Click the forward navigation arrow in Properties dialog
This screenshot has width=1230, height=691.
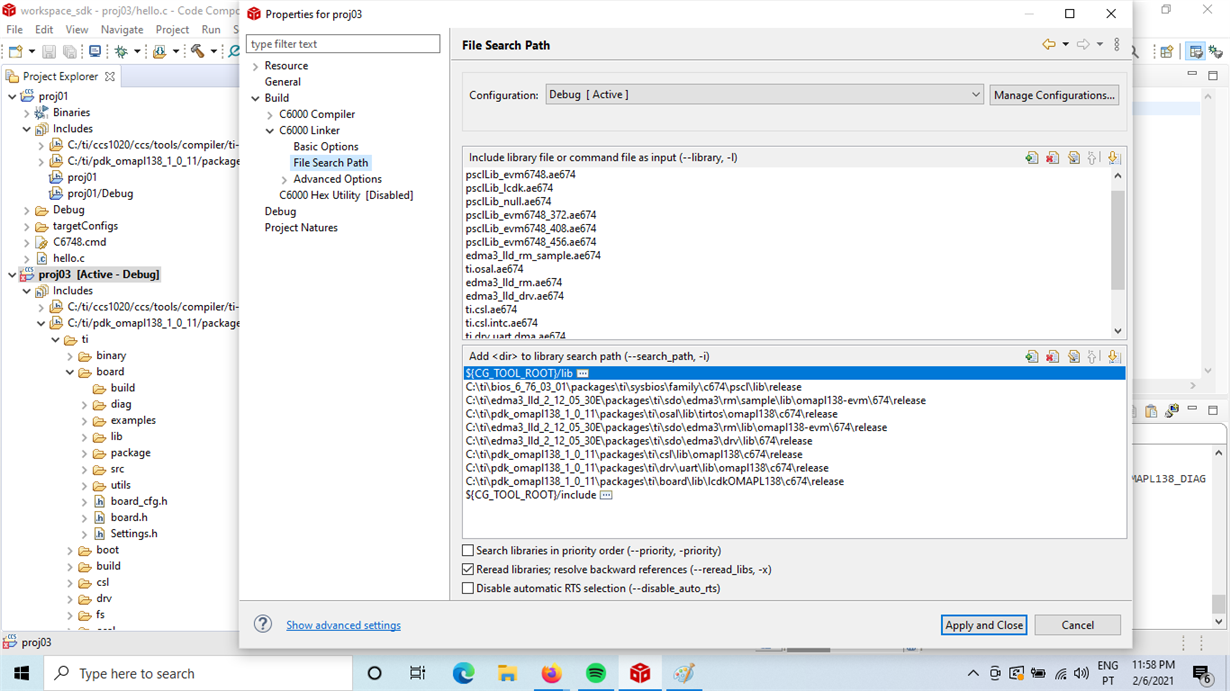[1083, 45]
